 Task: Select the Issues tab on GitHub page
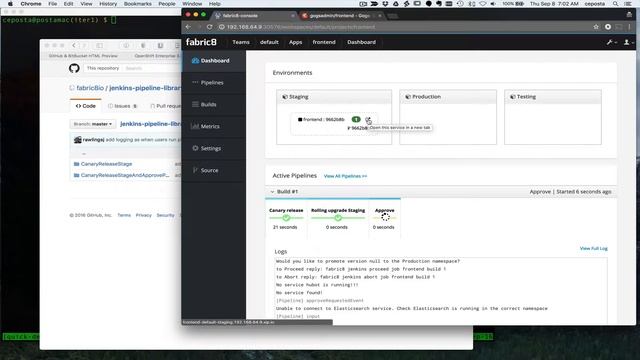(122, 106)
